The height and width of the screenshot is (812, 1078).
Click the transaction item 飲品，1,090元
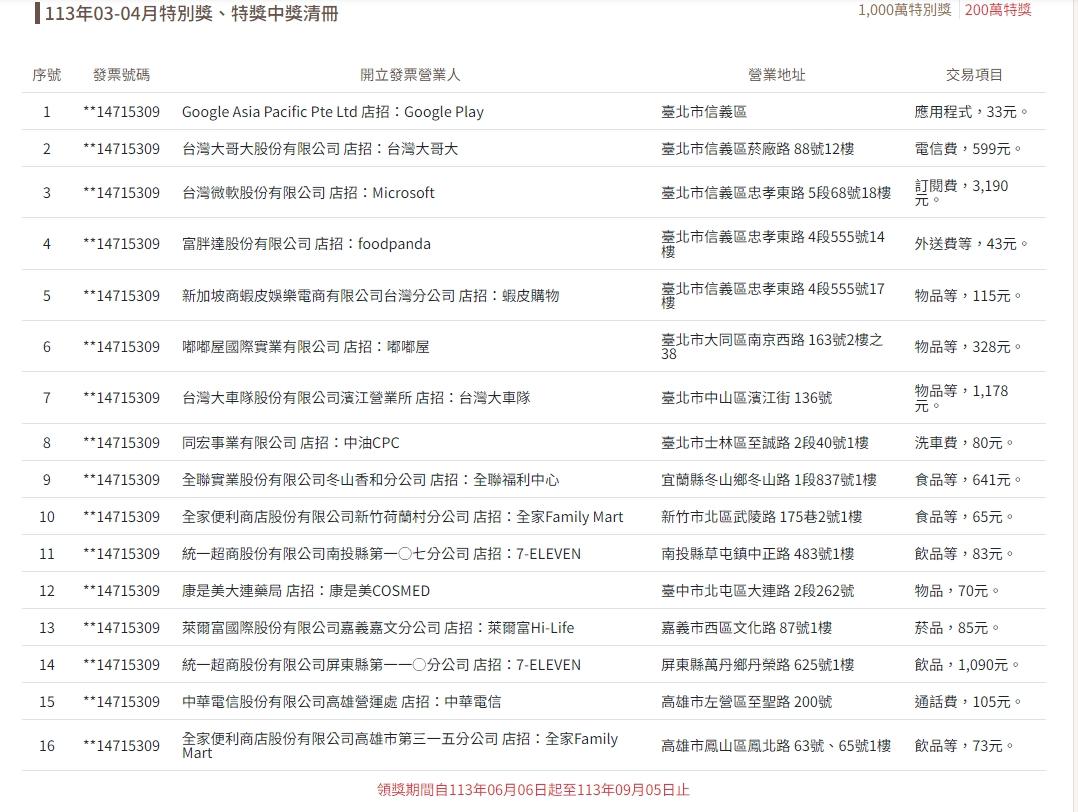967,666
